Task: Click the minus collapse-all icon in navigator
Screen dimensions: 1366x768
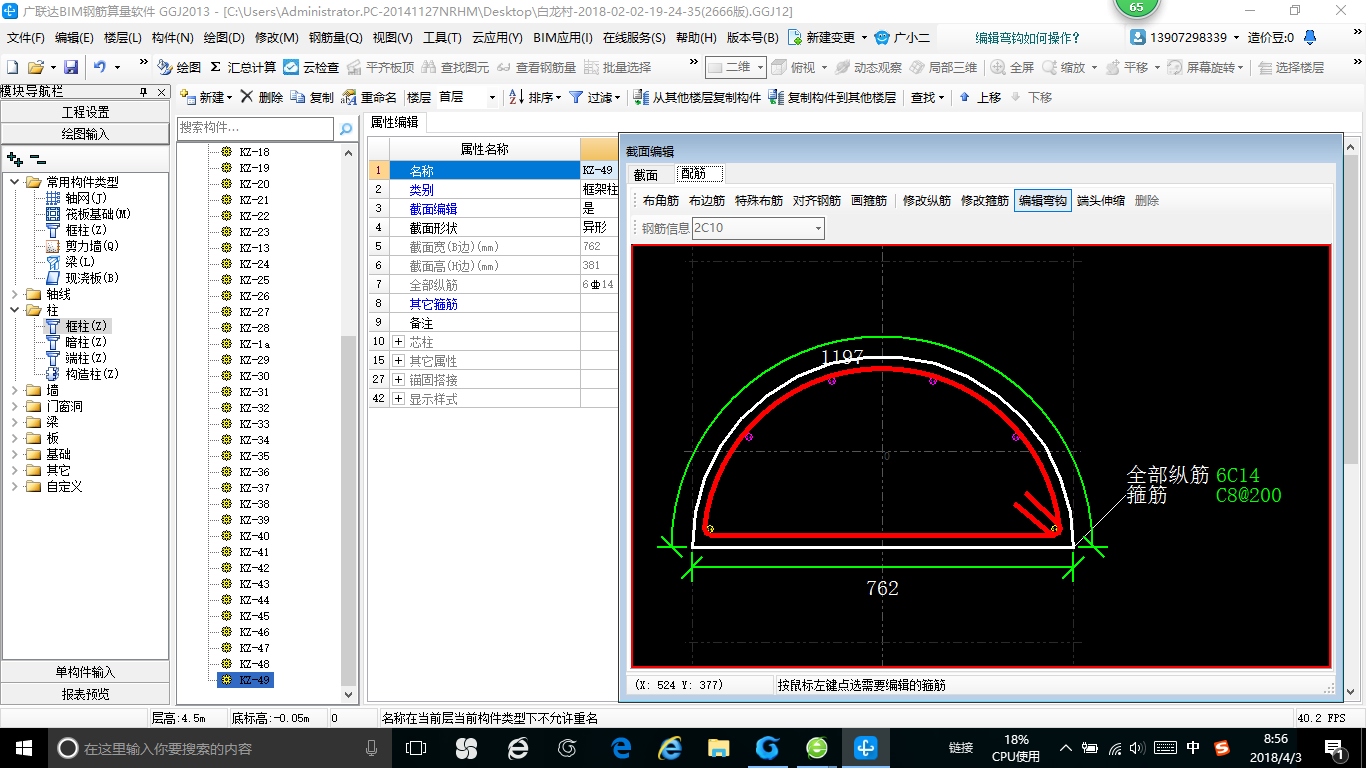Action: pos(38,158)
